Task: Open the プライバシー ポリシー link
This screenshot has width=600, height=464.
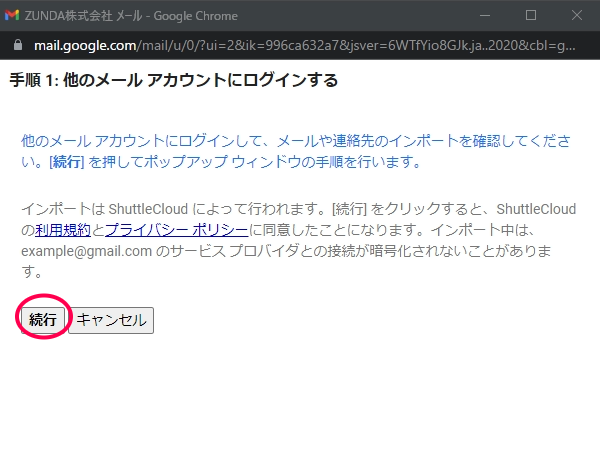Action: (x=177, y=230)
